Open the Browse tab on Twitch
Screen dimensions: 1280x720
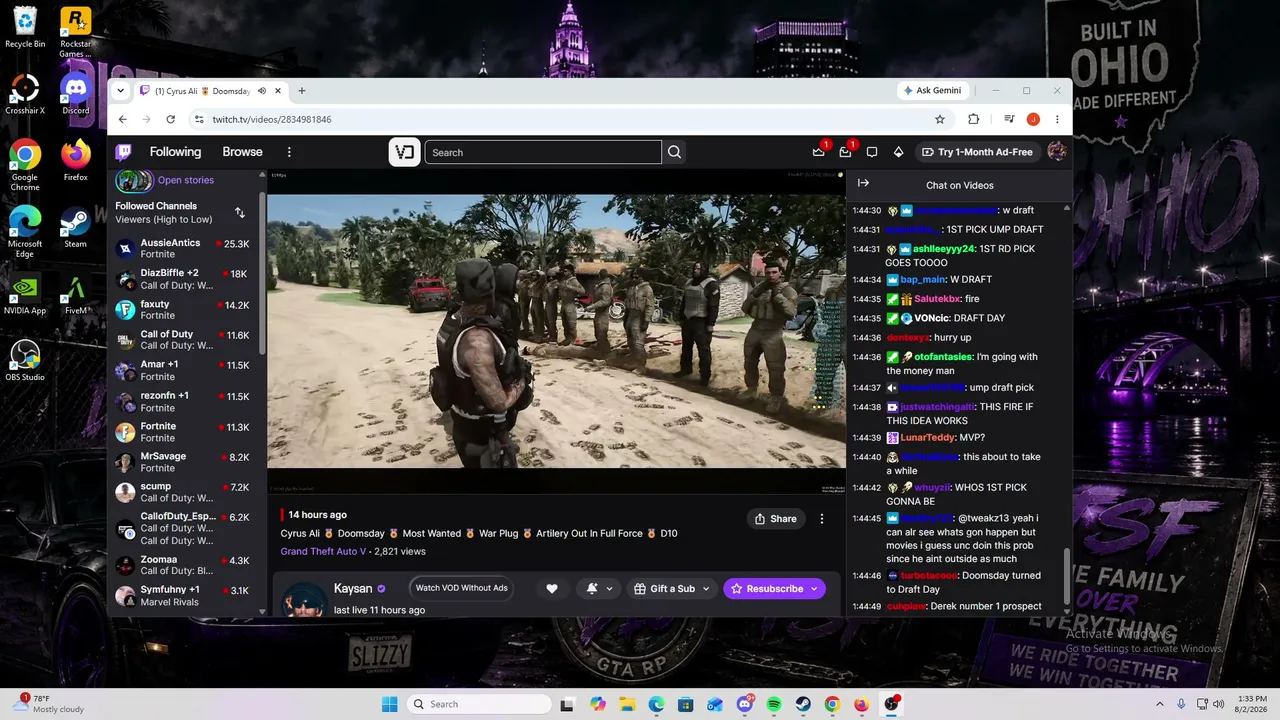tap(242, 152)
